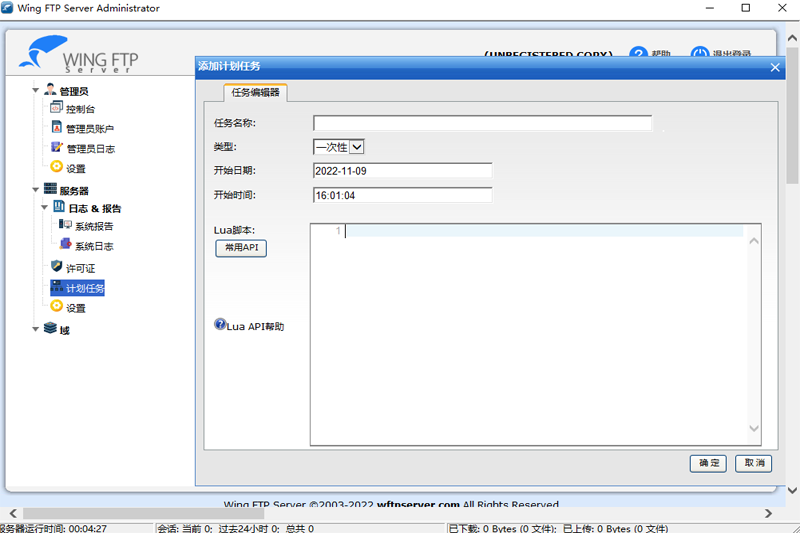Image resolution: width=800 pixels, height=533 pixels.
Task: Click the 管理员账户 admin accounts icon
Action: (57, 128)
